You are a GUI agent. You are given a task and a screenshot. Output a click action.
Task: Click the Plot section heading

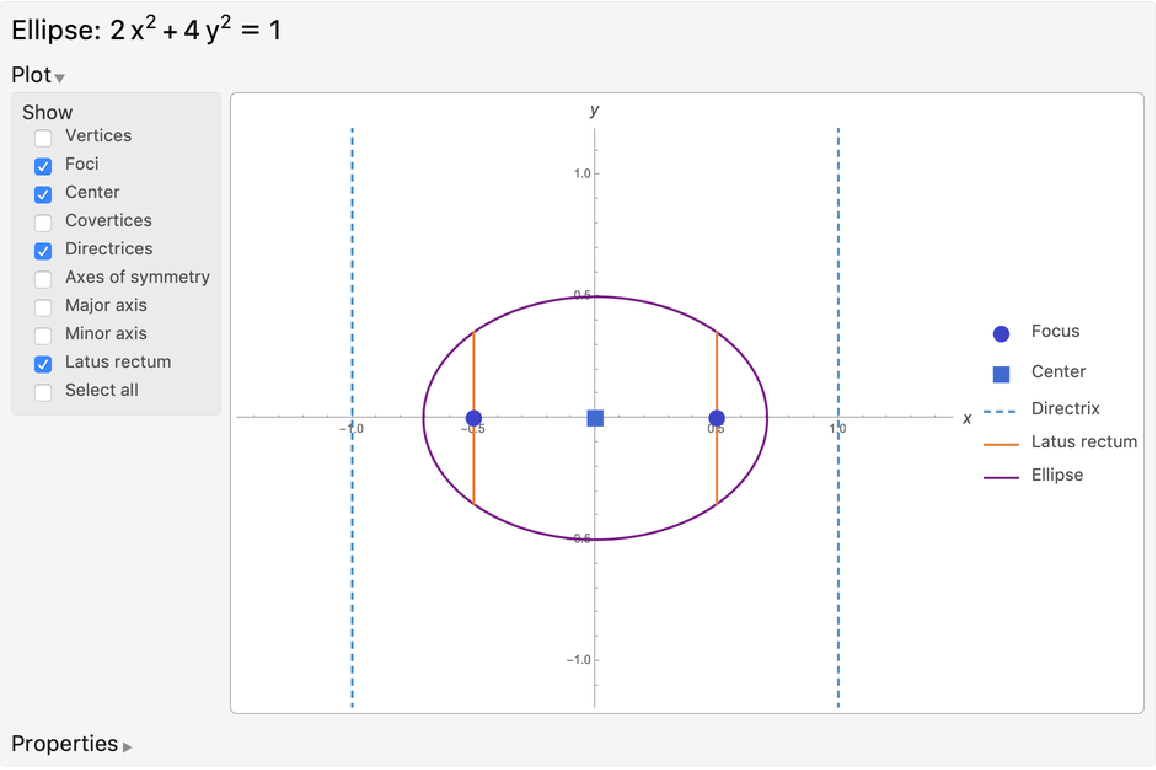(31, 75)
